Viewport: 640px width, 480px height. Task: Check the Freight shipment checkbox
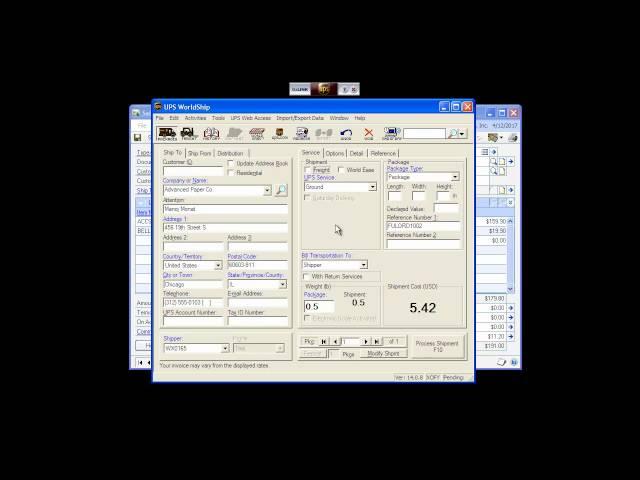point(307,170)
